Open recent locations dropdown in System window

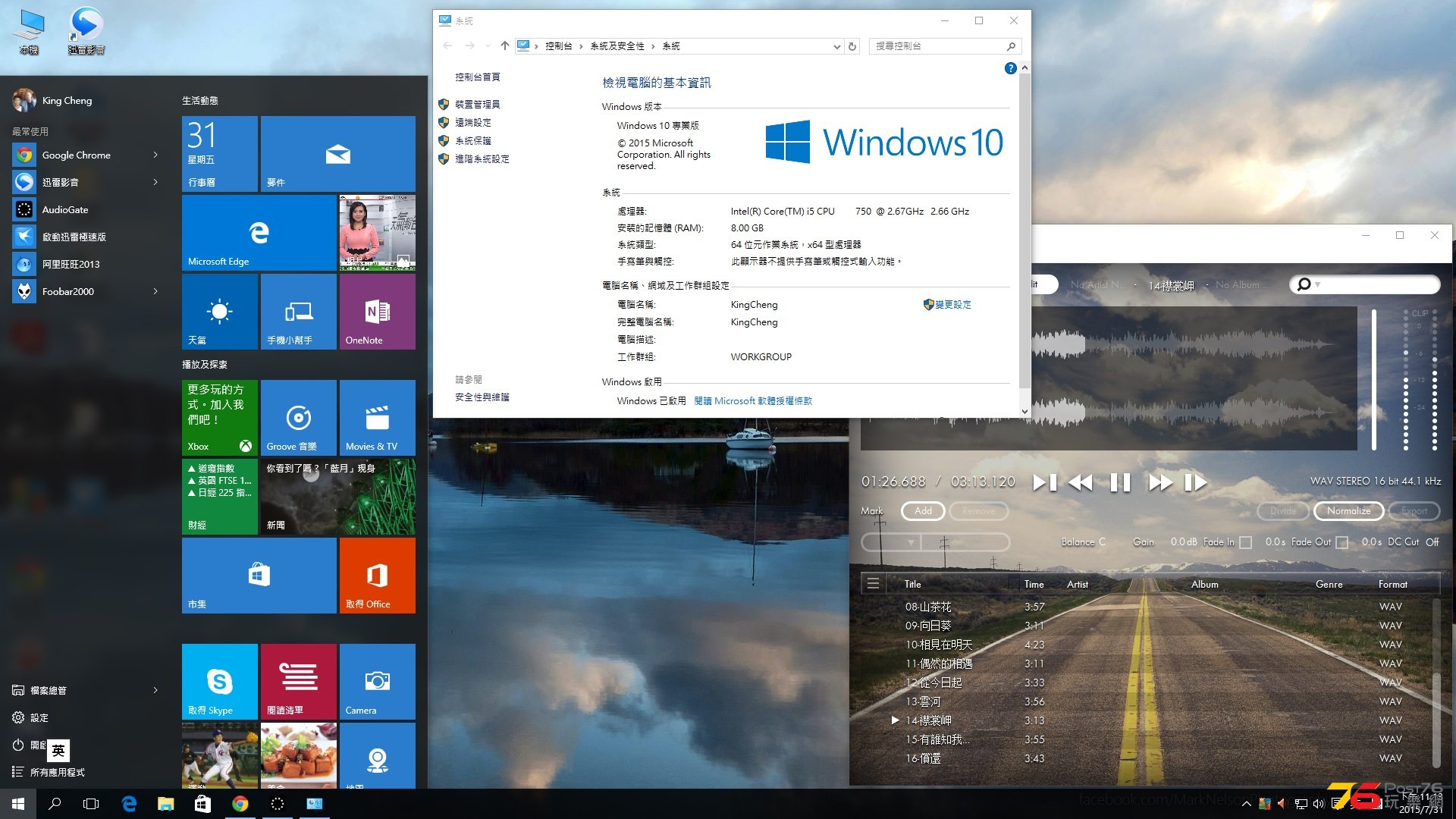(488, 46)
